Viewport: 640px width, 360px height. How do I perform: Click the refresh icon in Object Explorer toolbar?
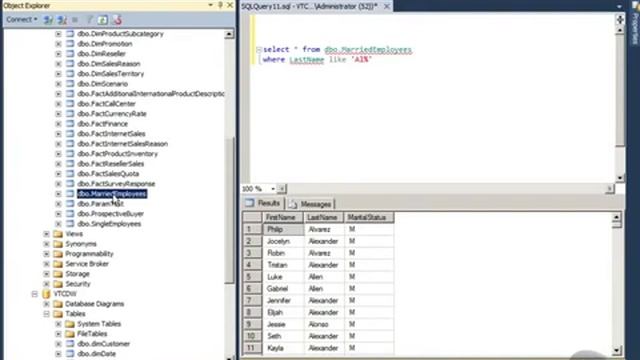pyautogui.click(x=103, y=20)
